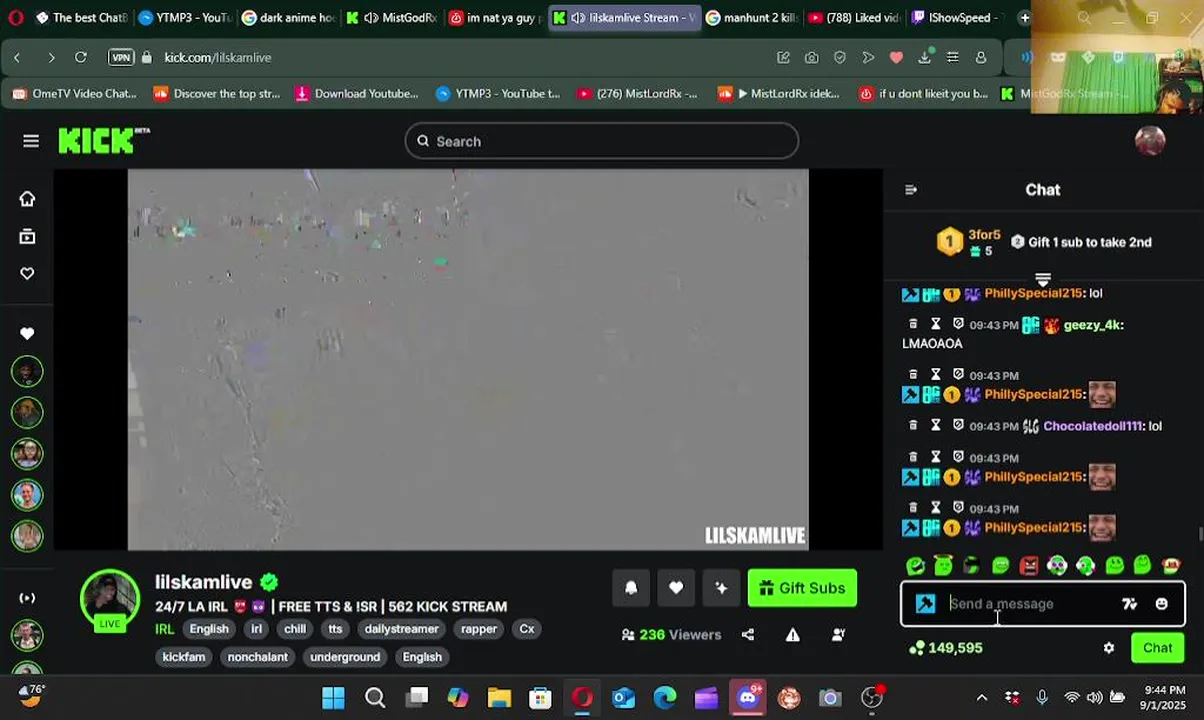Screen dimensions: 1204x720
Task: Expand the sidebar with the arrows icon
Action: point(27,598)
